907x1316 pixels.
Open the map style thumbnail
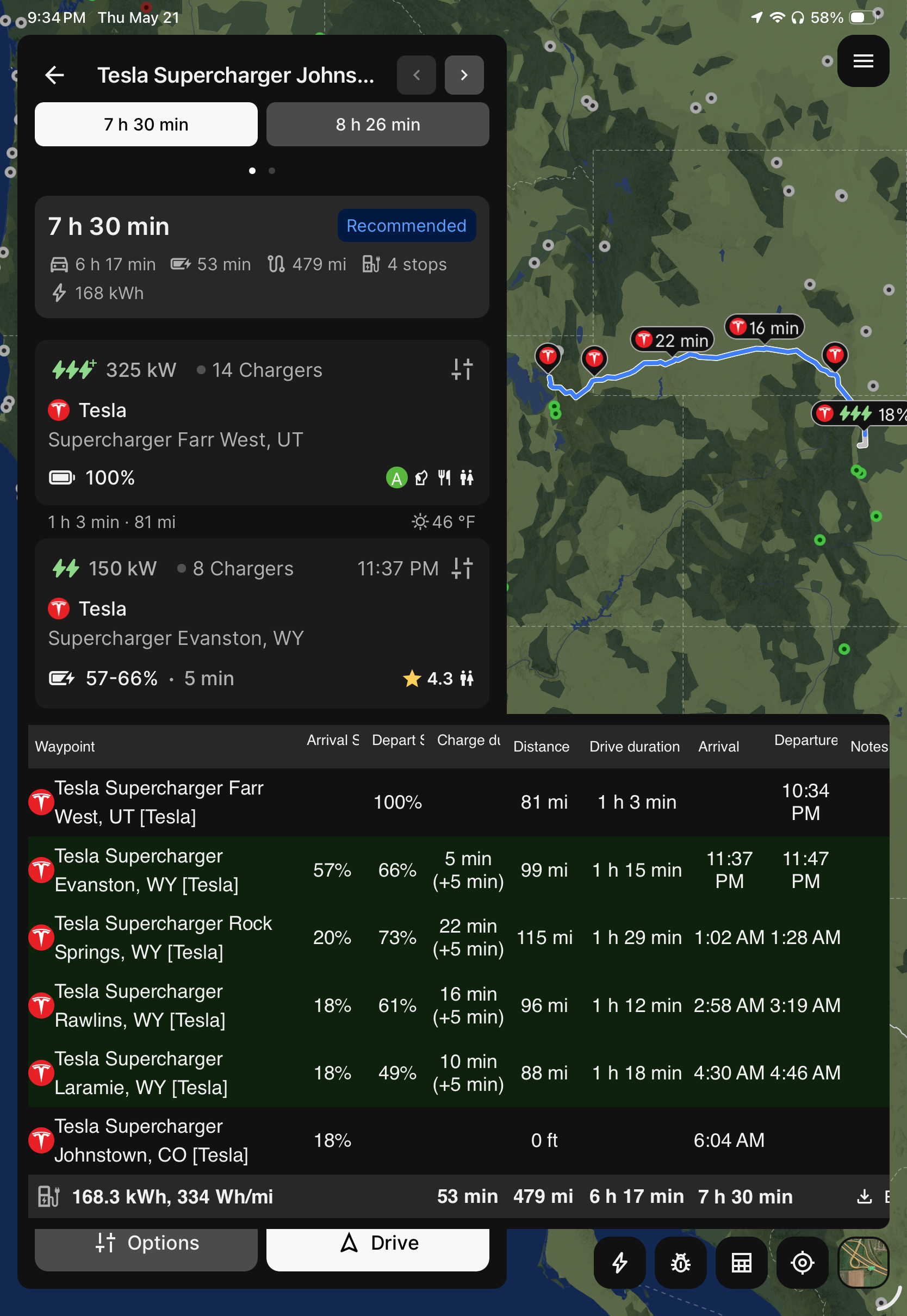(863, 1263)
